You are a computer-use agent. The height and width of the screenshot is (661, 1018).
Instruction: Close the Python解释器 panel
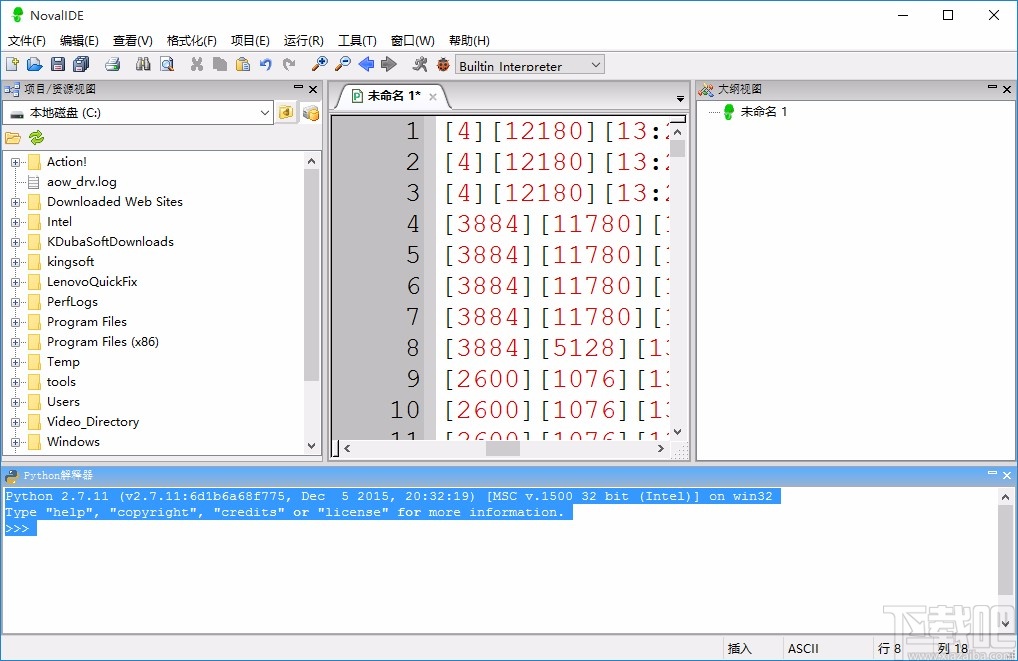[1007, 475]
